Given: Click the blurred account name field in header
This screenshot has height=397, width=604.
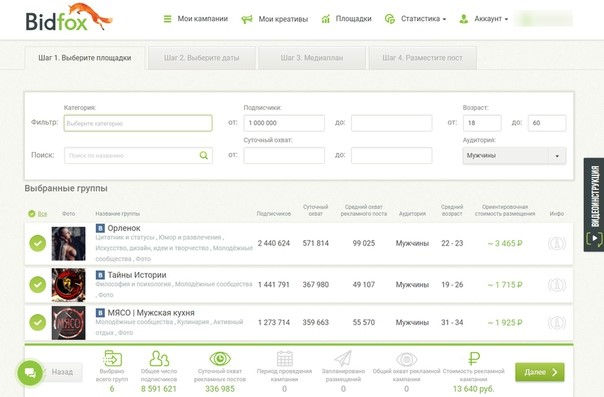Looking at the screenshot, I should coord(545,19).
